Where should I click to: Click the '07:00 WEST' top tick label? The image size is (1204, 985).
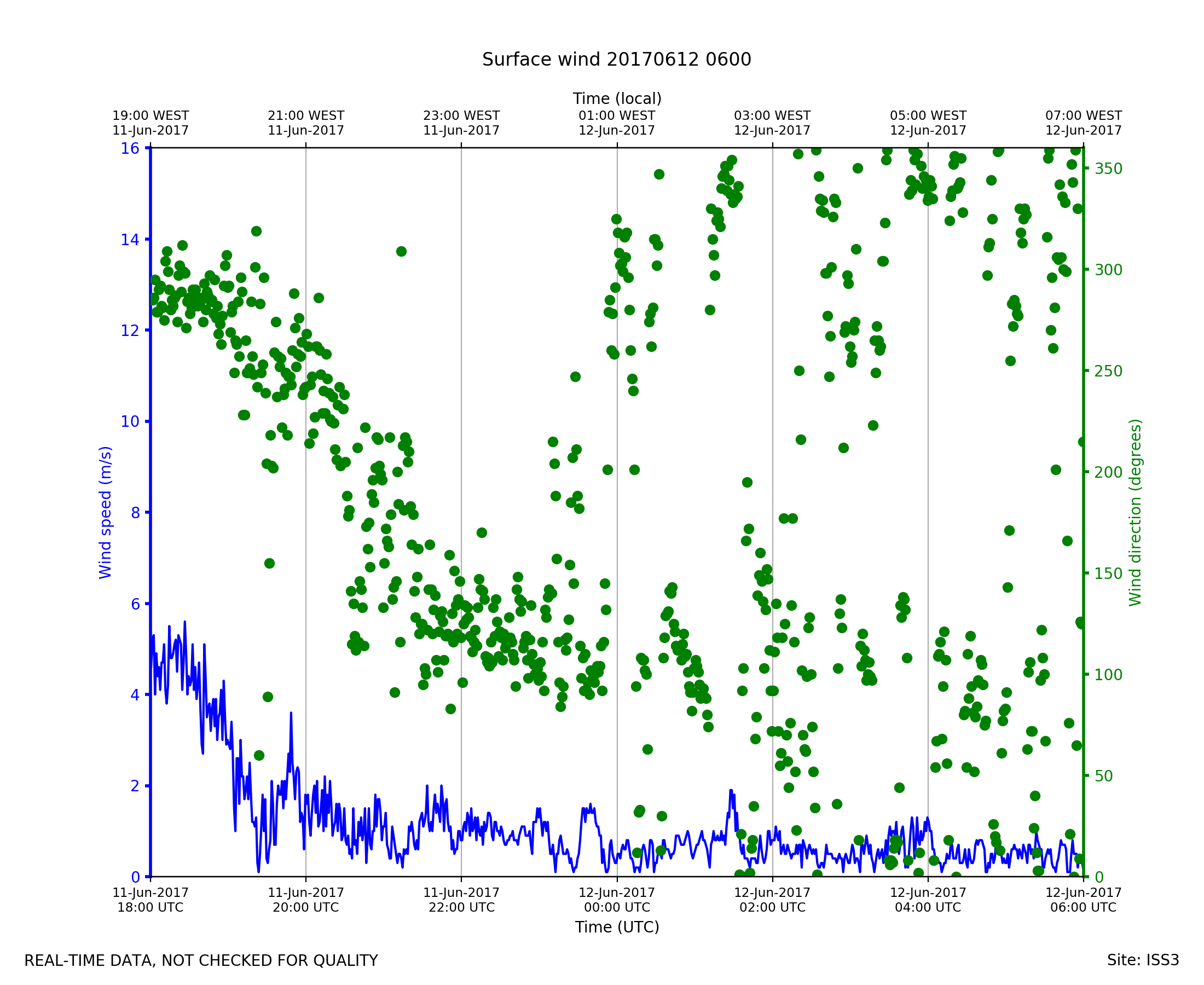(x=1083, y=116)
